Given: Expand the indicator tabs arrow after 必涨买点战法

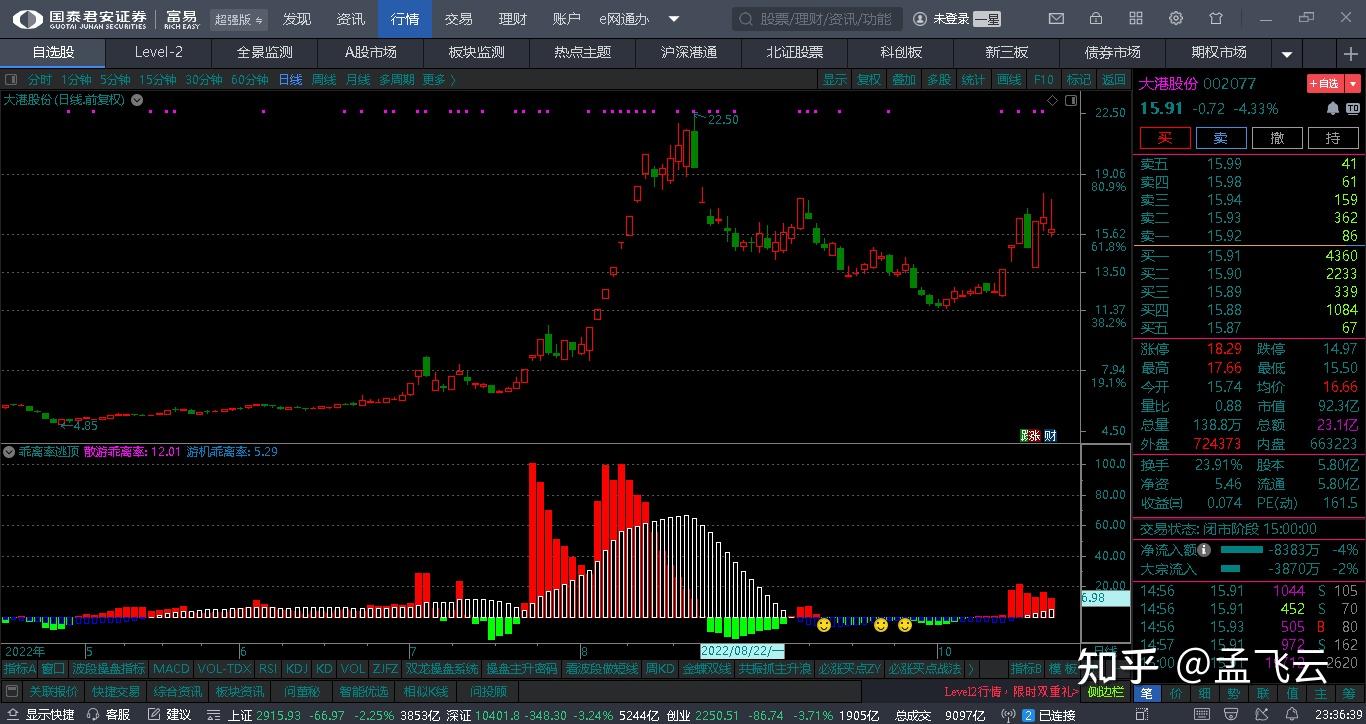Looking at the screenshot, I should point(971,669).
